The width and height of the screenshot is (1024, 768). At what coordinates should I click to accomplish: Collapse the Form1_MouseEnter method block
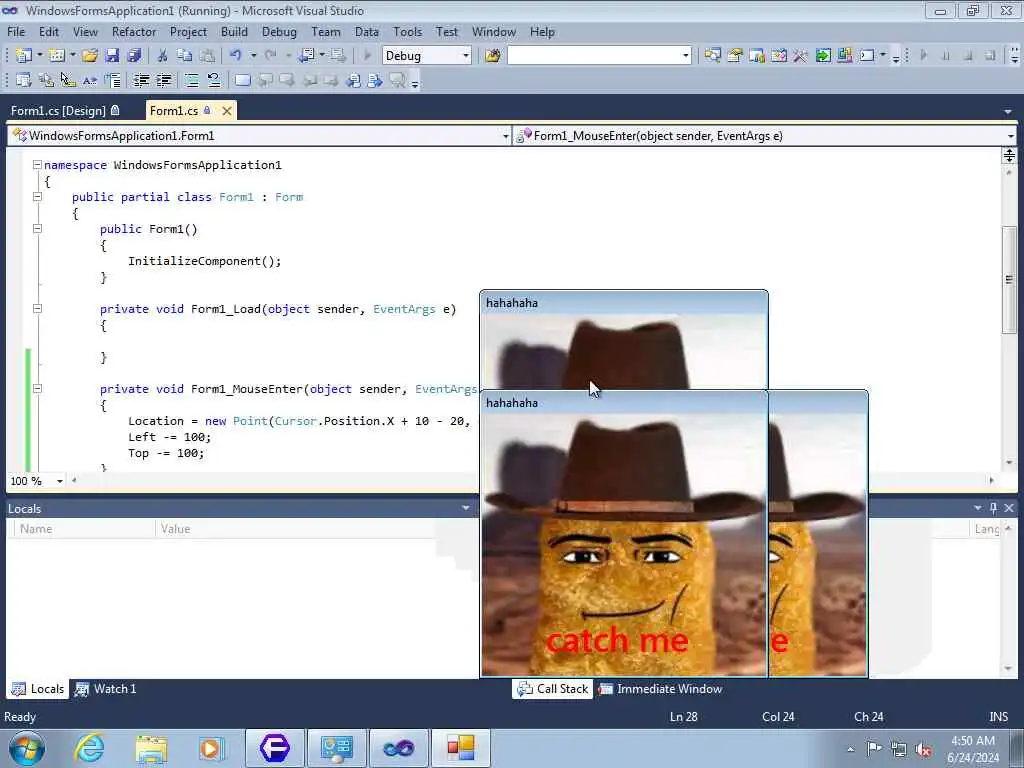37,389
